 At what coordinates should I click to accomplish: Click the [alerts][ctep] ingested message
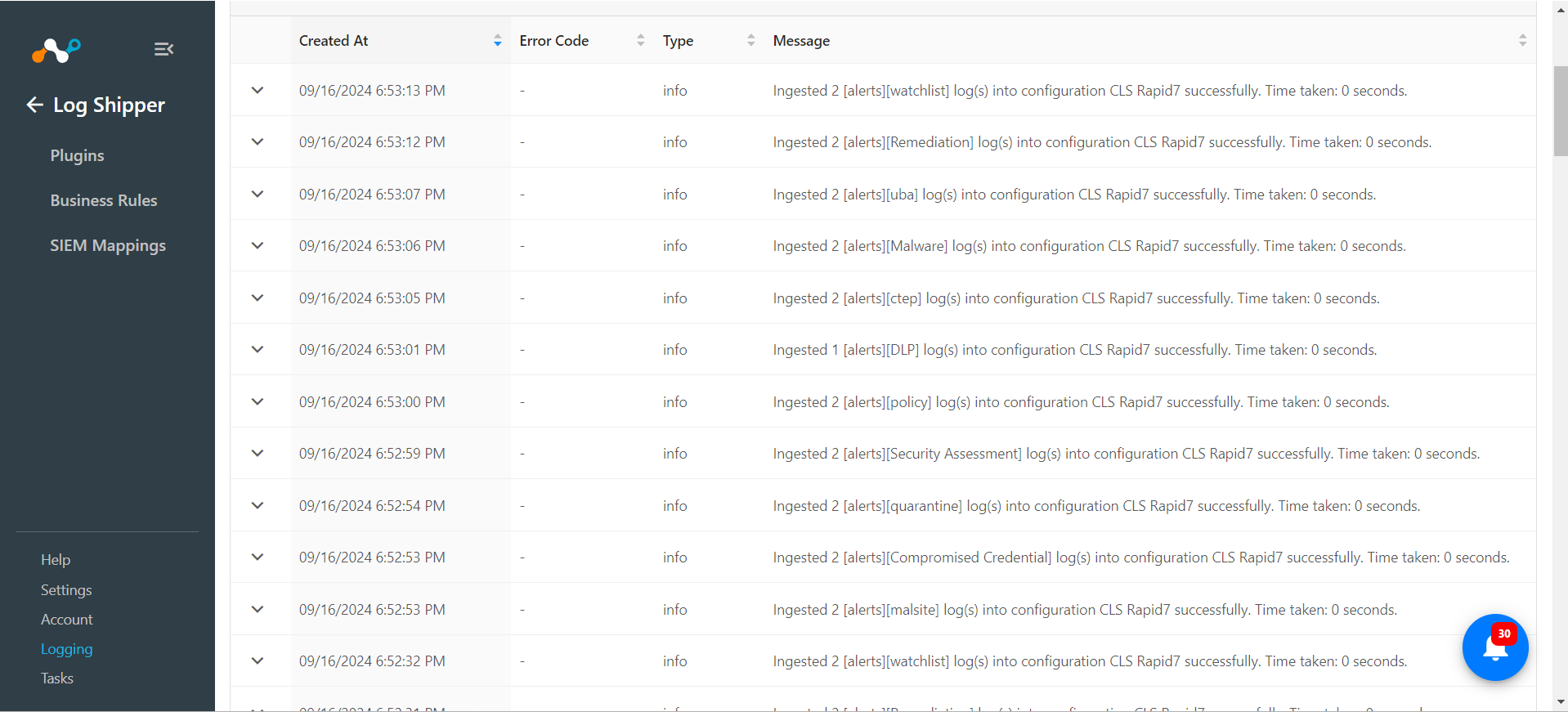(1076, 298)
